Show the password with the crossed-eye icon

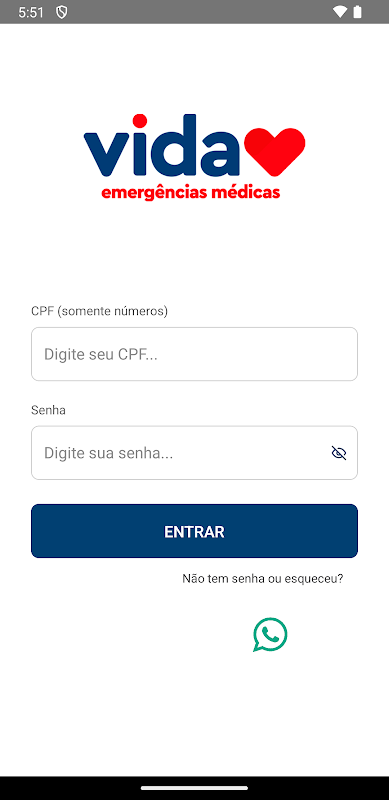[x=338, y=453]
